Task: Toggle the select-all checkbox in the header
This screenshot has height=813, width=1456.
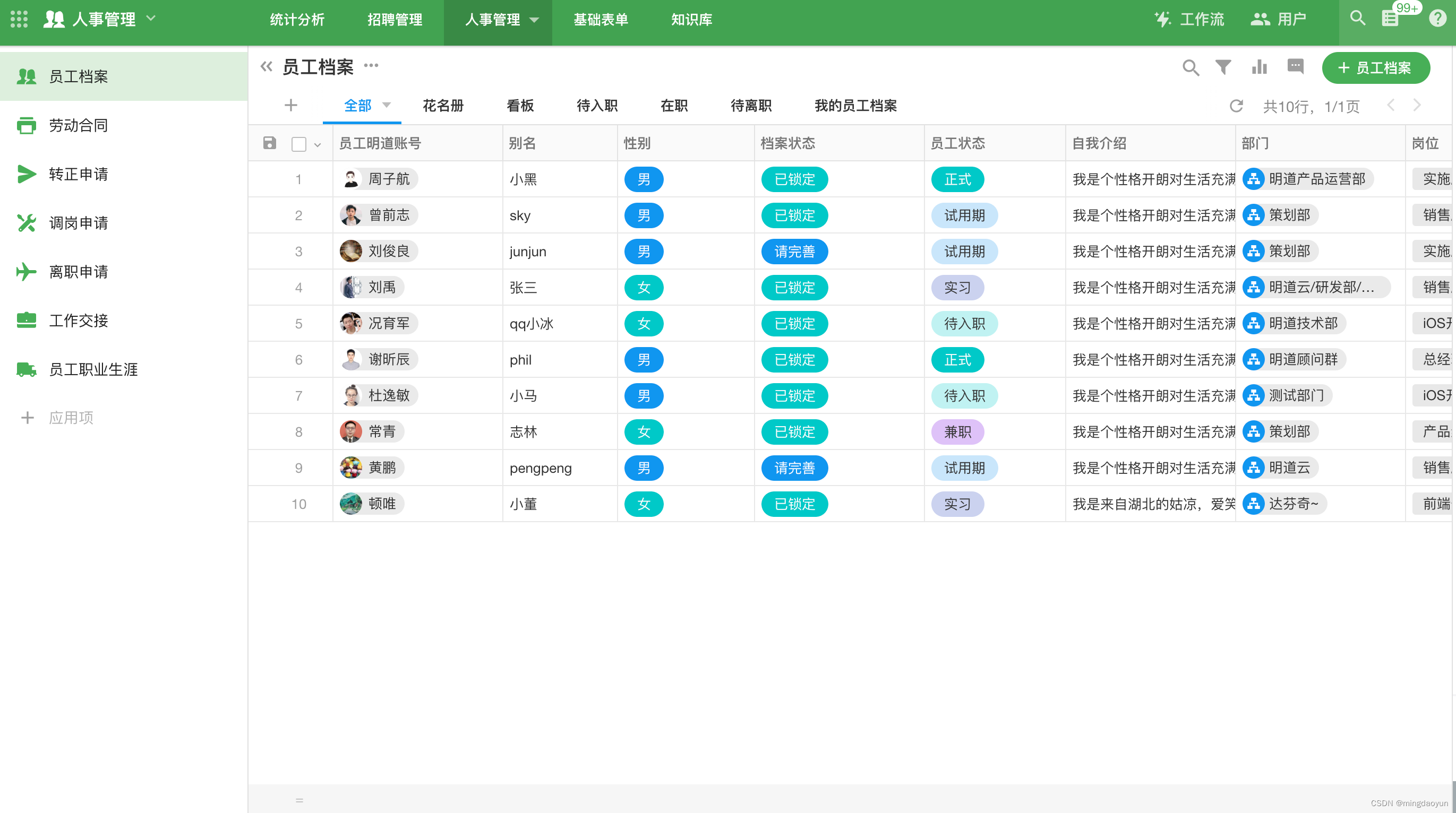Action: click(x=298, y=143)
